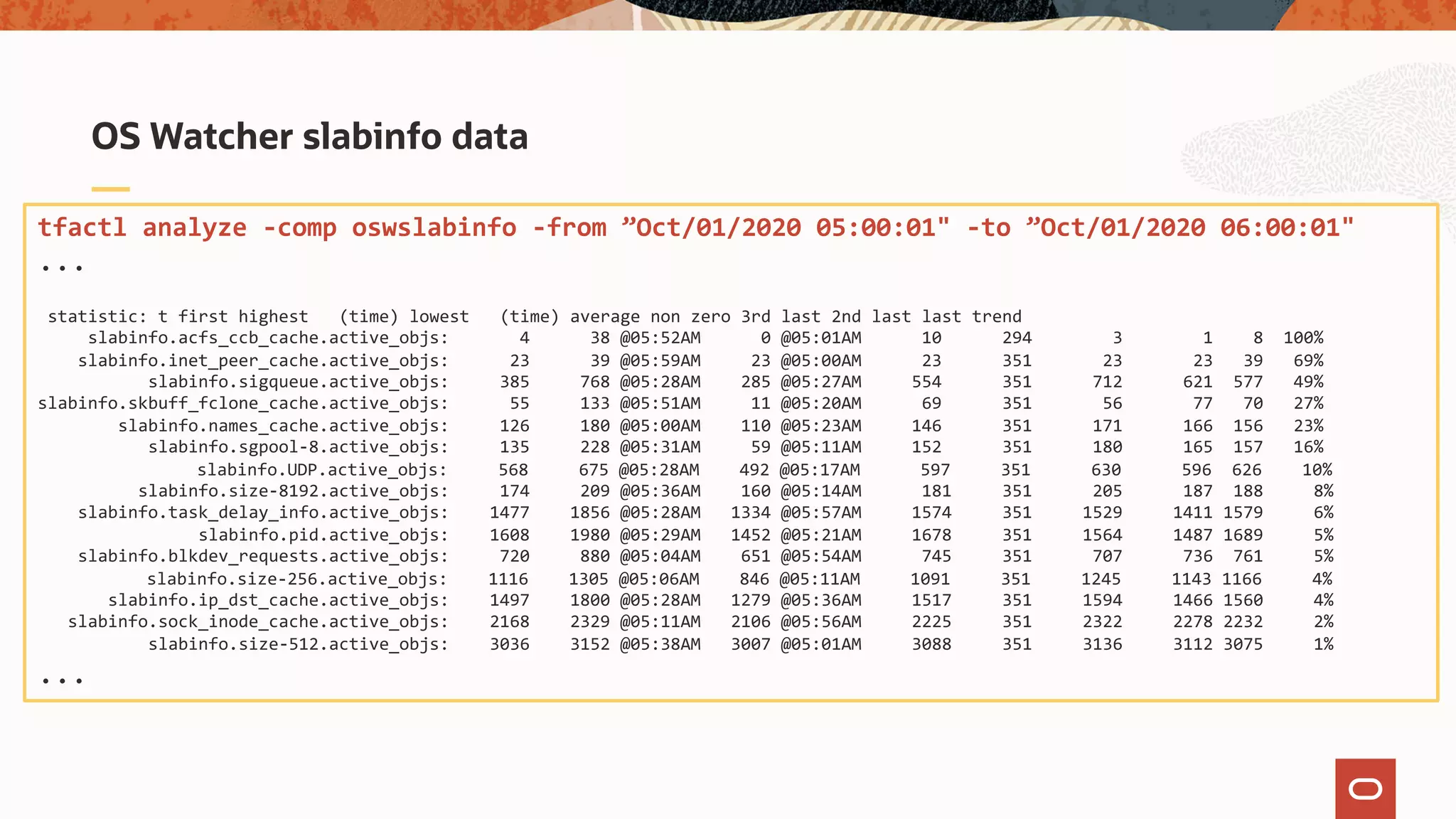Select slabinfo.size-256.active_objs row label
1456x819 pixels.
coord(297,579)
